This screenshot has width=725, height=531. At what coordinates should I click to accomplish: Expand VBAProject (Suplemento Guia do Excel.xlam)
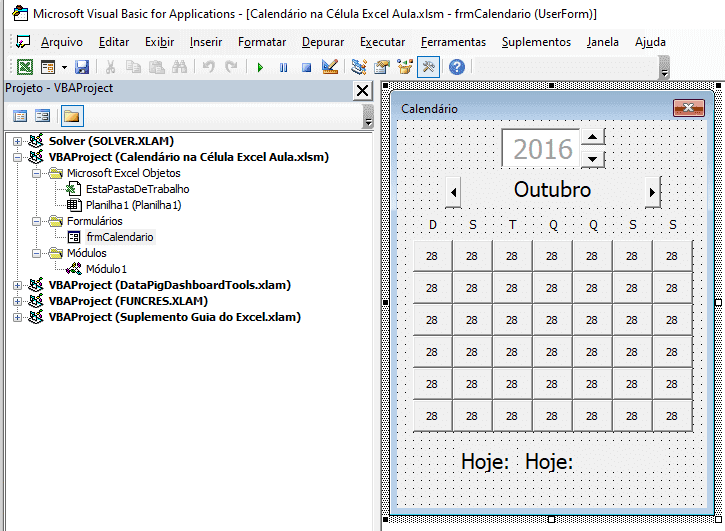click(x=18, y=317)
